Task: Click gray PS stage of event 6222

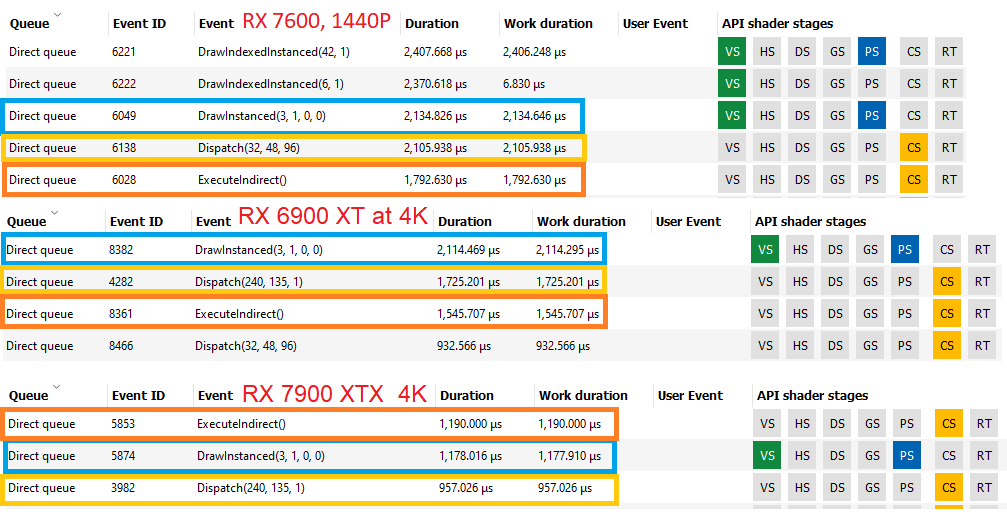Action: click(x=871, y=84)
